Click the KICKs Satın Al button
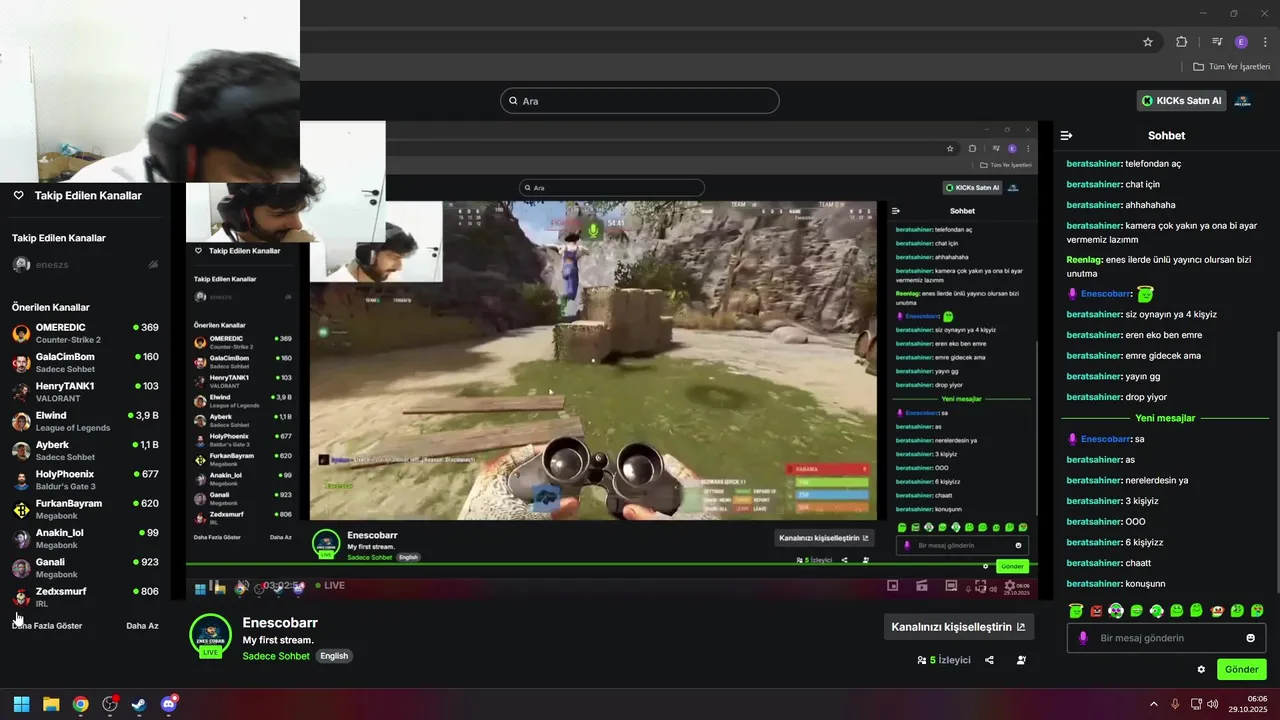The height and width of the screenshot is (720, 1280). 1181,101
